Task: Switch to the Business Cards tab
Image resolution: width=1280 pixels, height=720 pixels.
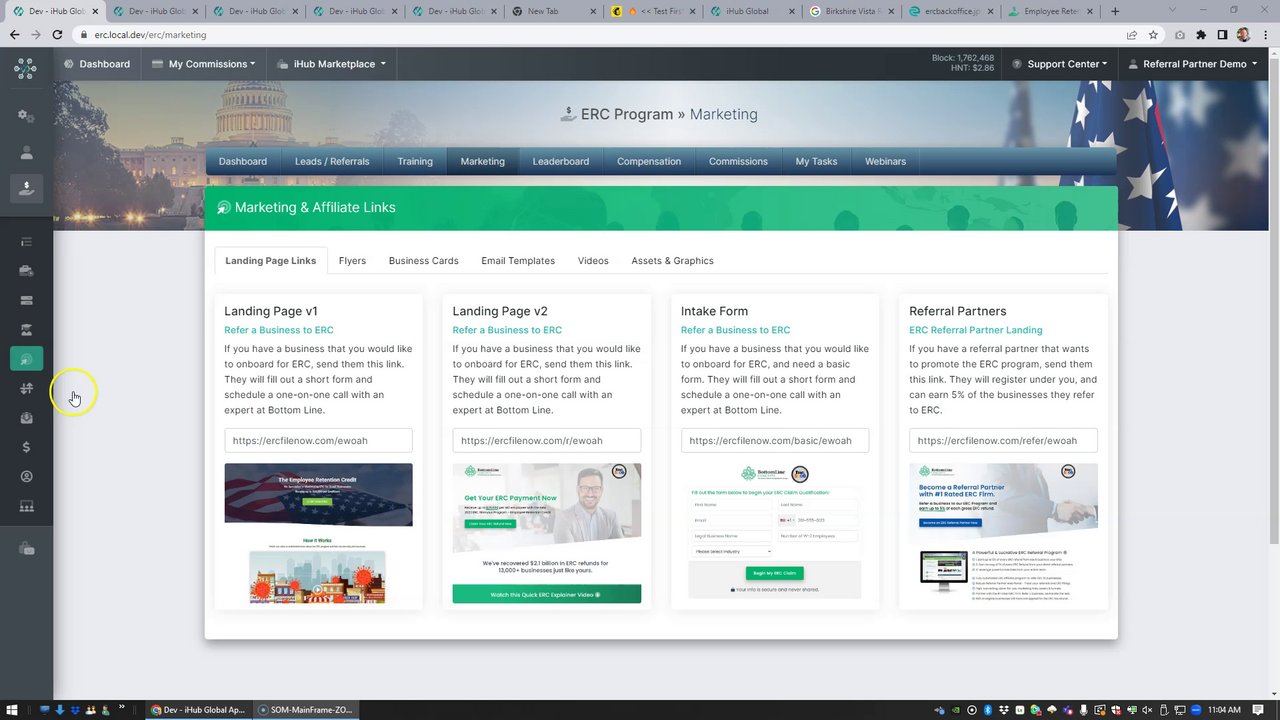Action: pyautogui.click(x=424, y=260)
